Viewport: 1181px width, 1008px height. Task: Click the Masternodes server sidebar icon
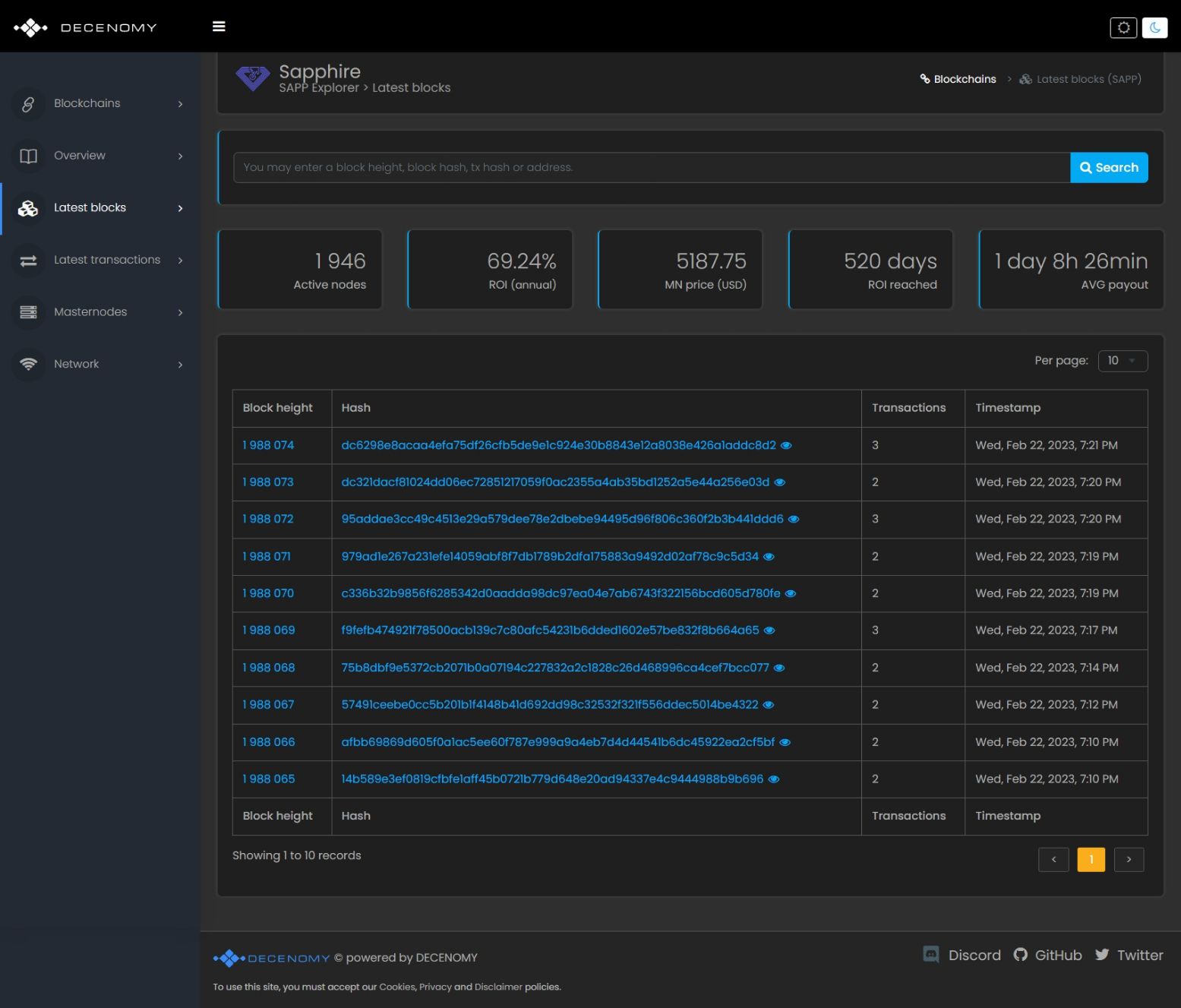28,312
